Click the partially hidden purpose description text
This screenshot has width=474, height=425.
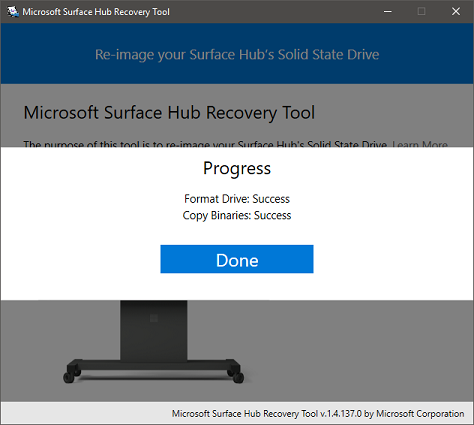[205, 144]
